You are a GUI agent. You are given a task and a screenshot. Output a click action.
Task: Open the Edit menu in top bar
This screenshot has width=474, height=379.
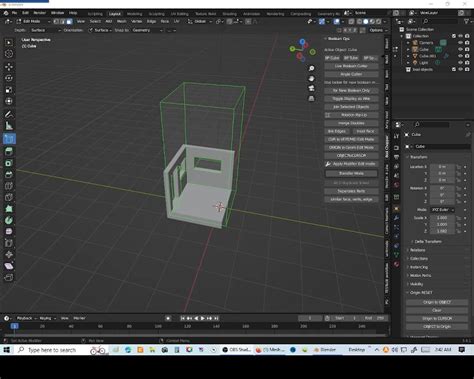[x=25, y=13]
